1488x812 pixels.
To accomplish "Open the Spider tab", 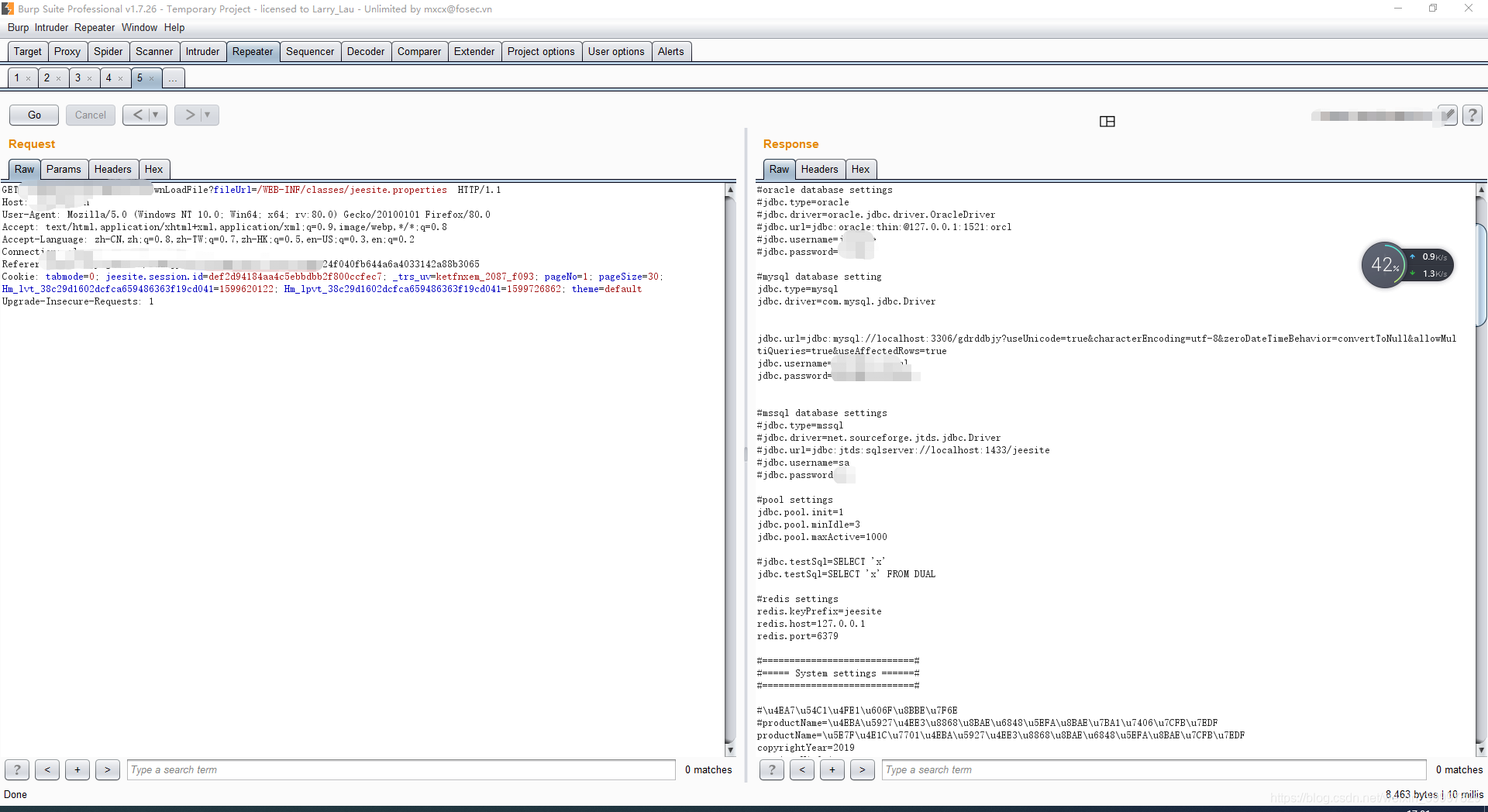I will [108, 52].
